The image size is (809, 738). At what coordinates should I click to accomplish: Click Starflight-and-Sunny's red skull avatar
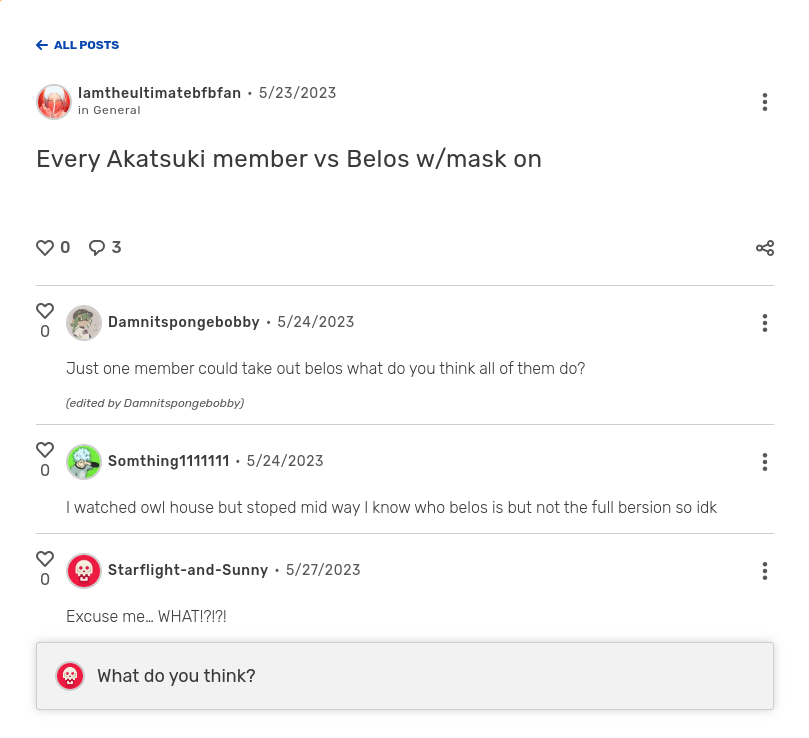[x=84, y=571]
